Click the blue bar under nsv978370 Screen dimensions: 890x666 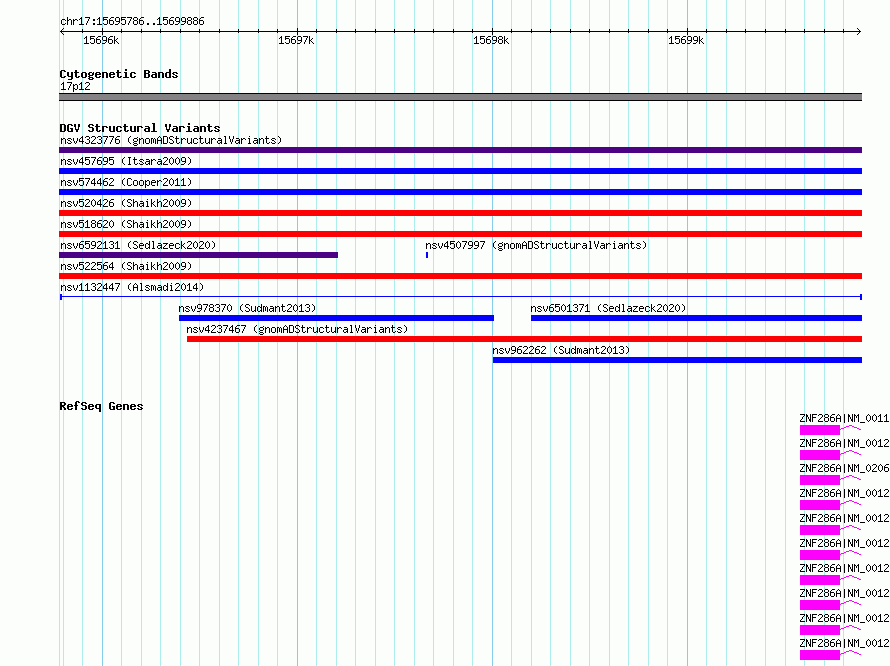[x=336, y=318]
